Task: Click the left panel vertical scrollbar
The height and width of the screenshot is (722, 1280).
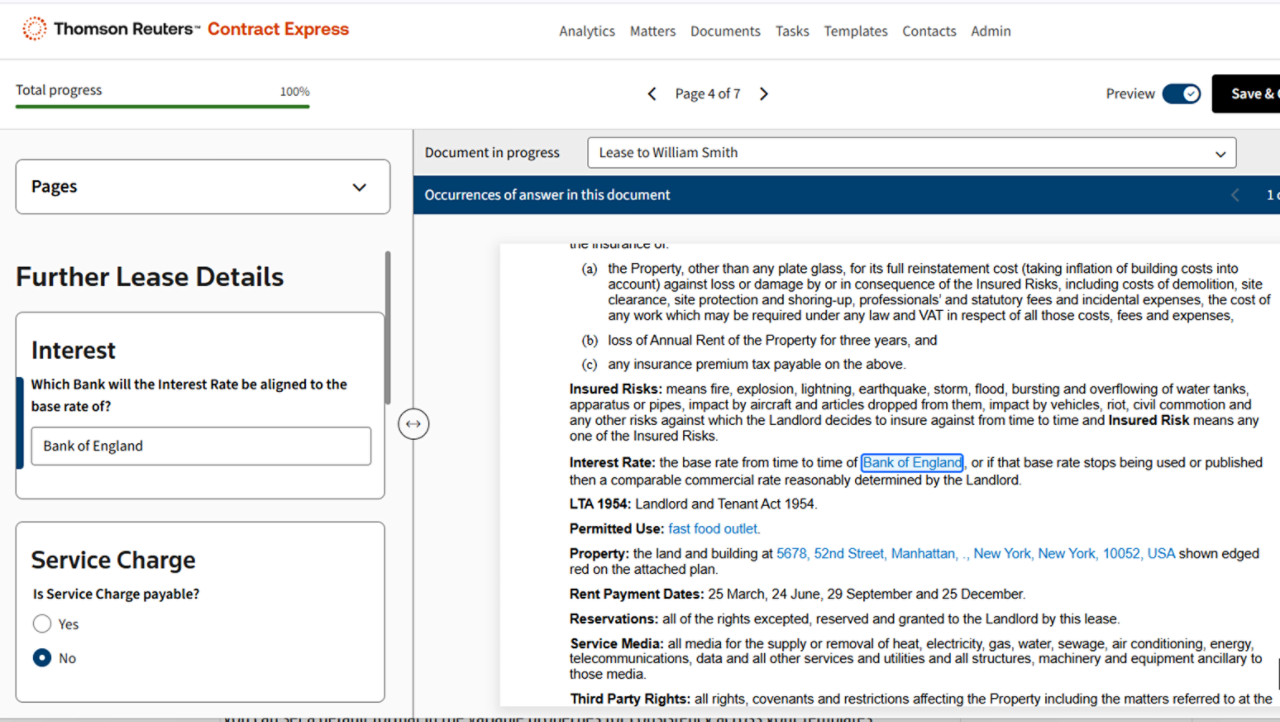Action: pyautogui.click(x=388, y=330)
